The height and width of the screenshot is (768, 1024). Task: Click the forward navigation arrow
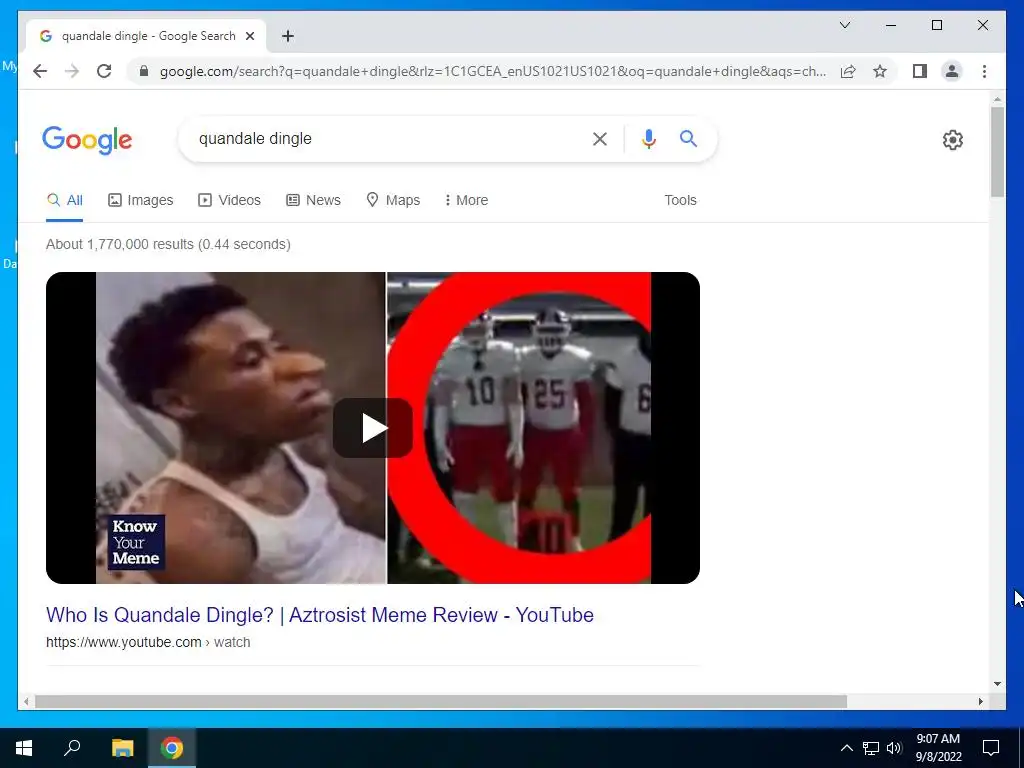[72, 71]
